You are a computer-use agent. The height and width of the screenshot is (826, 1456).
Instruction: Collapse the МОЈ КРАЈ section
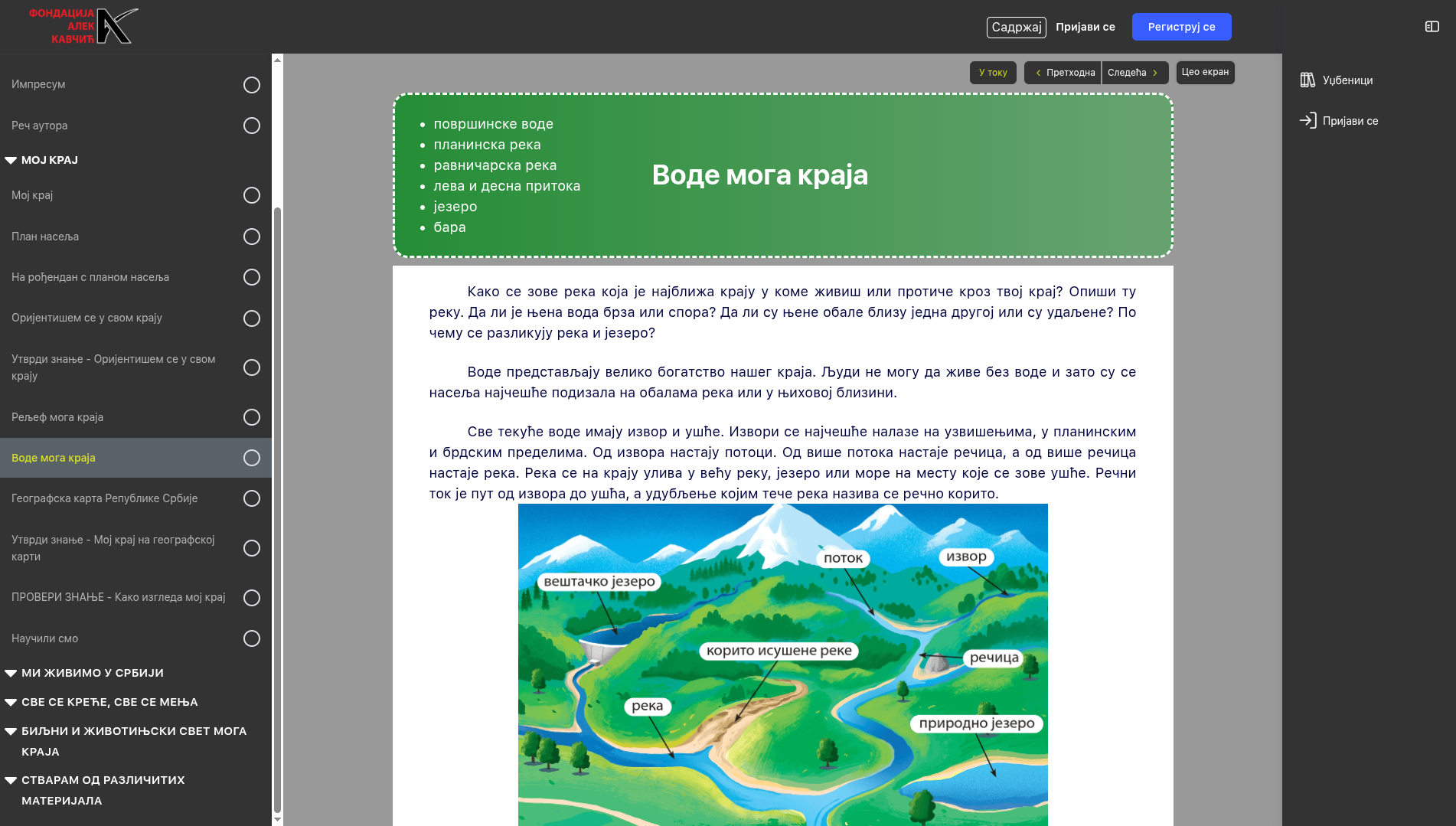[x=11, y=160]
